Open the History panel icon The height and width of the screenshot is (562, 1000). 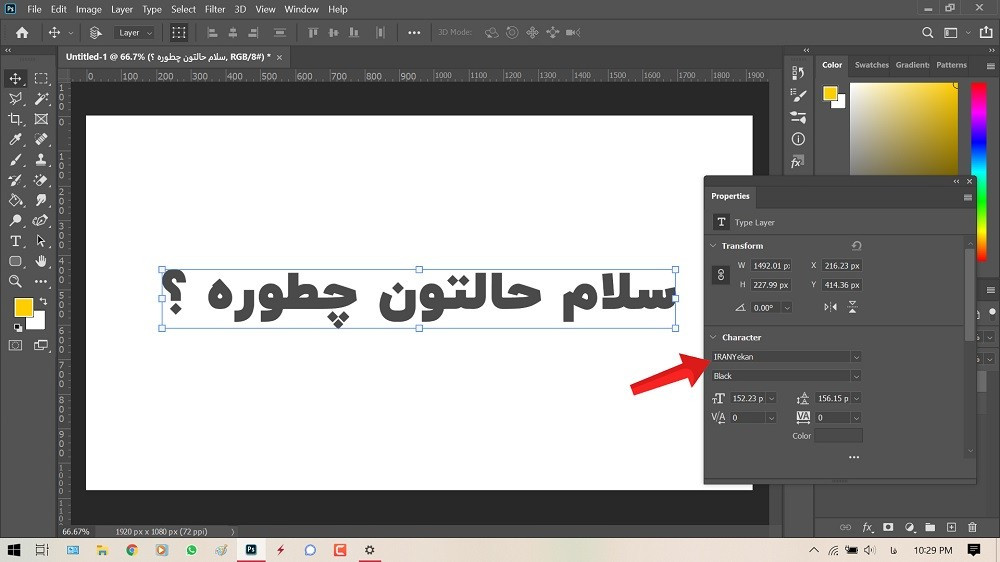pyautogui.click(x=798, y=73)
